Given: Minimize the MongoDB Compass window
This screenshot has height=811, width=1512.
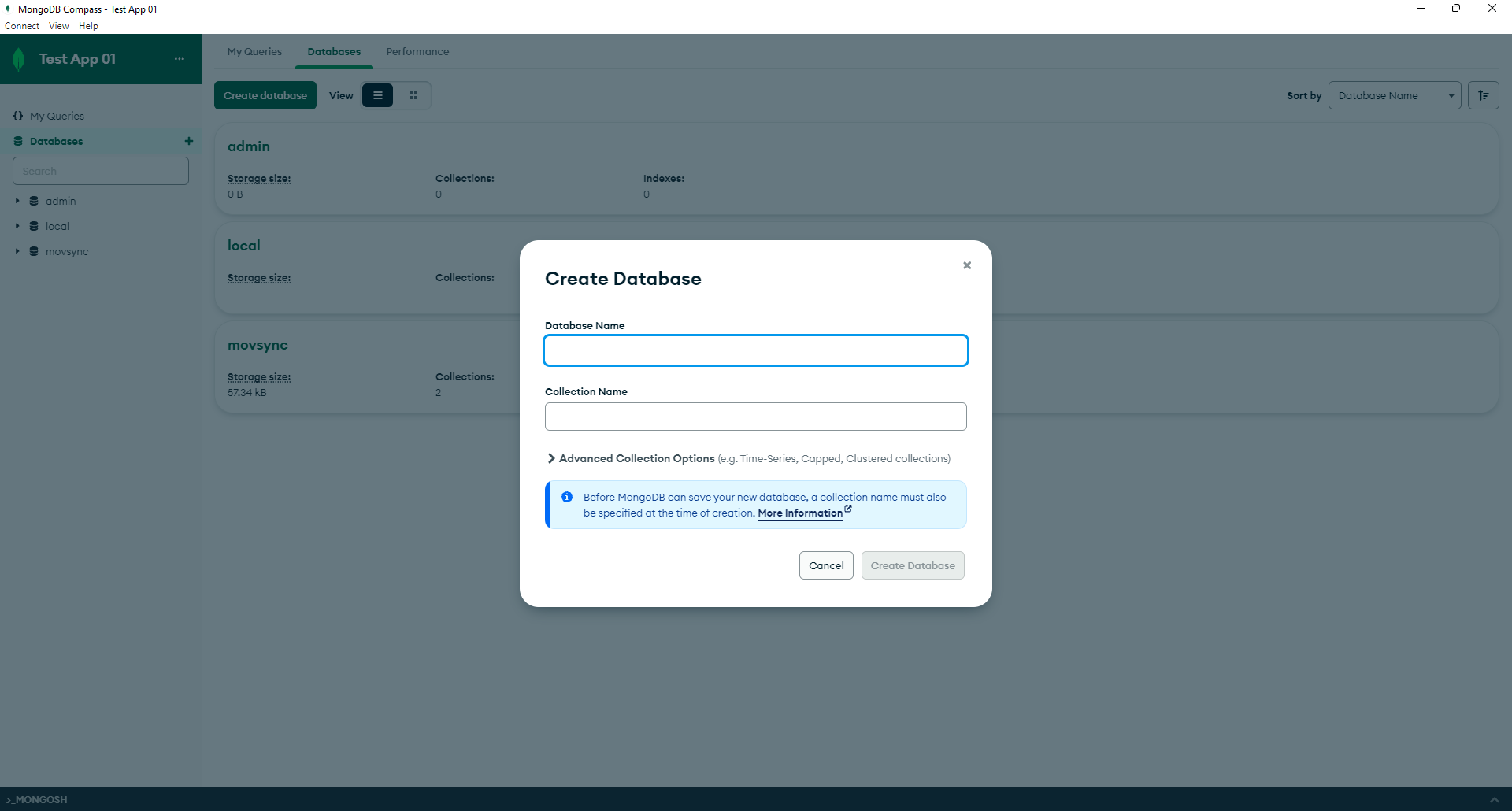Looking at the screenshot, I should point(1421,9).
